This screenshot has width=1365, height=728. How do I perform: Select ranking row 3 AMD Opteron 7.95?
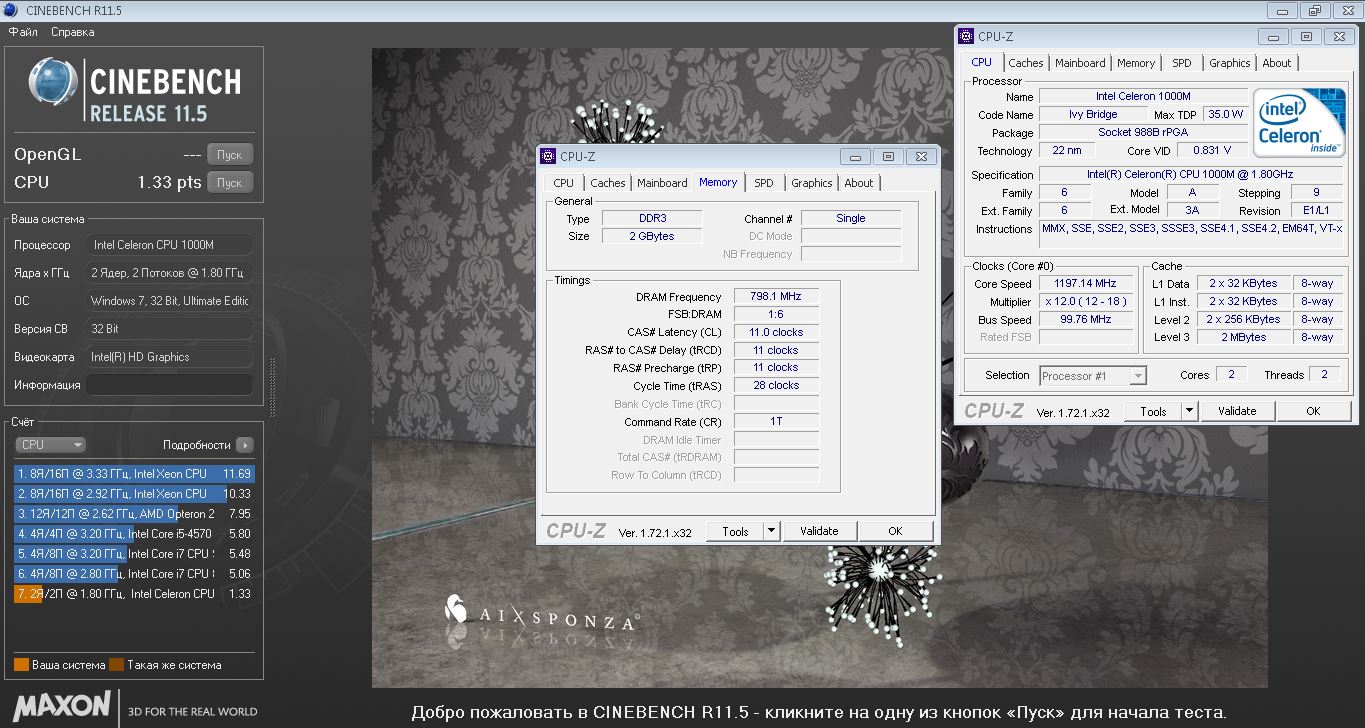pos(134,514)
